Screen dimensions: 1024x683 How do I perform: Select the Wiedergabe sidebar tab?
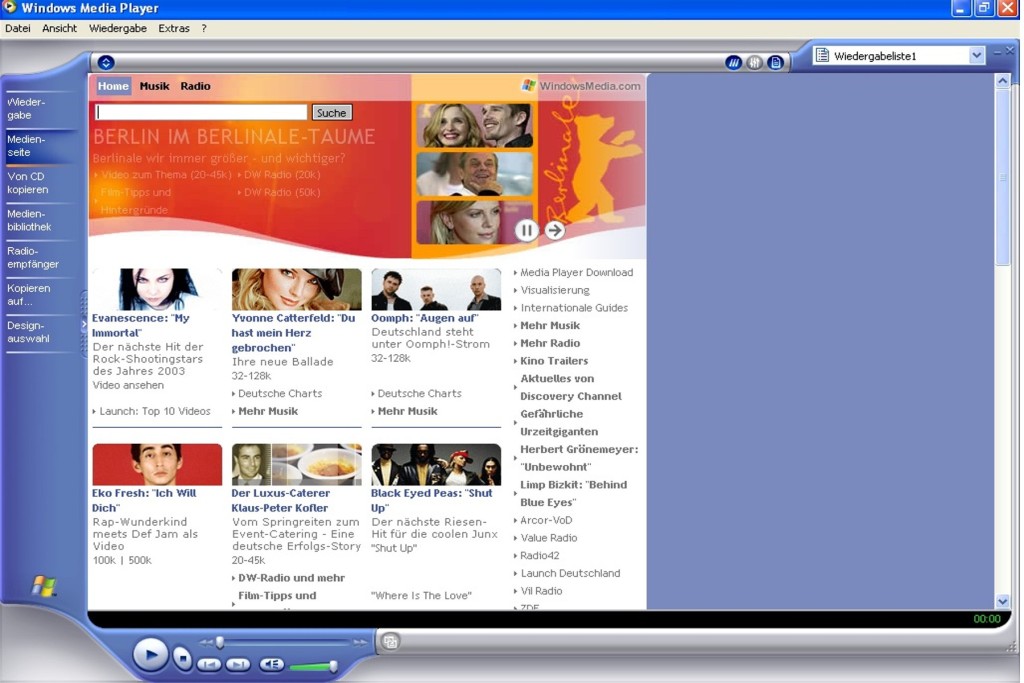tap(40, 108)
